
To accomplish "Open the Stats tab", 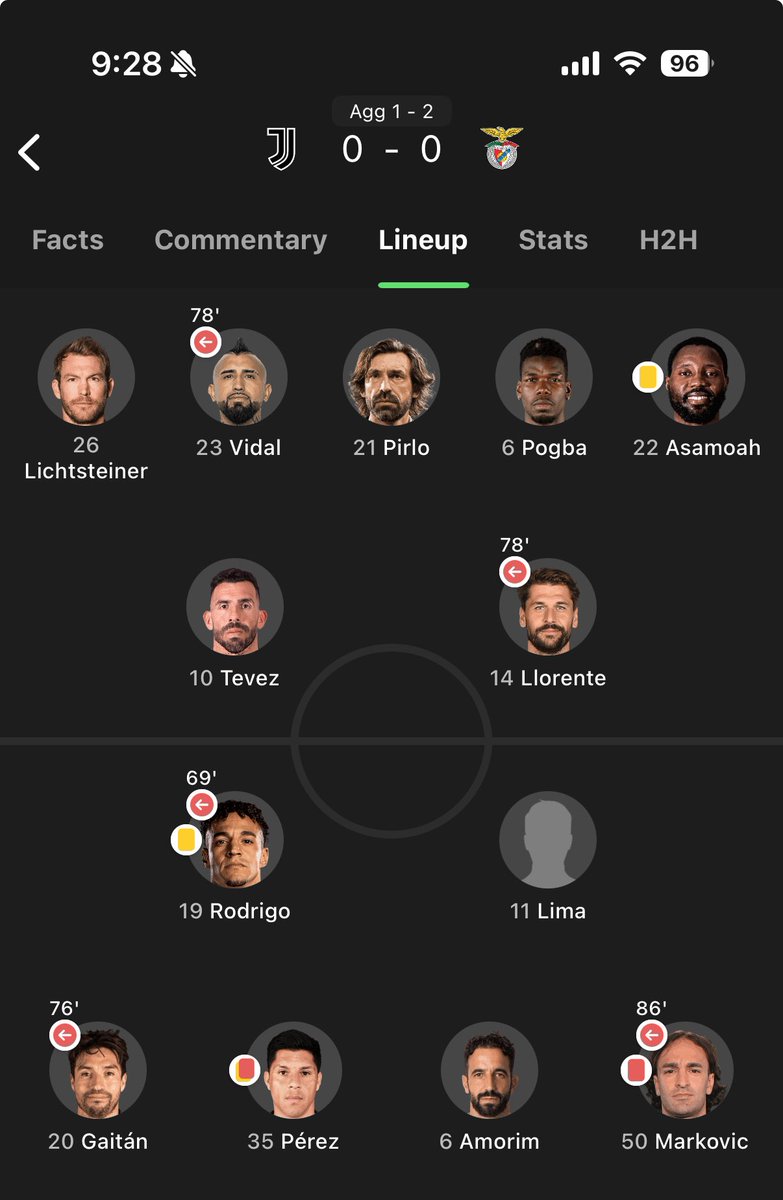I will pyautogui.click(x=553, y=240).
